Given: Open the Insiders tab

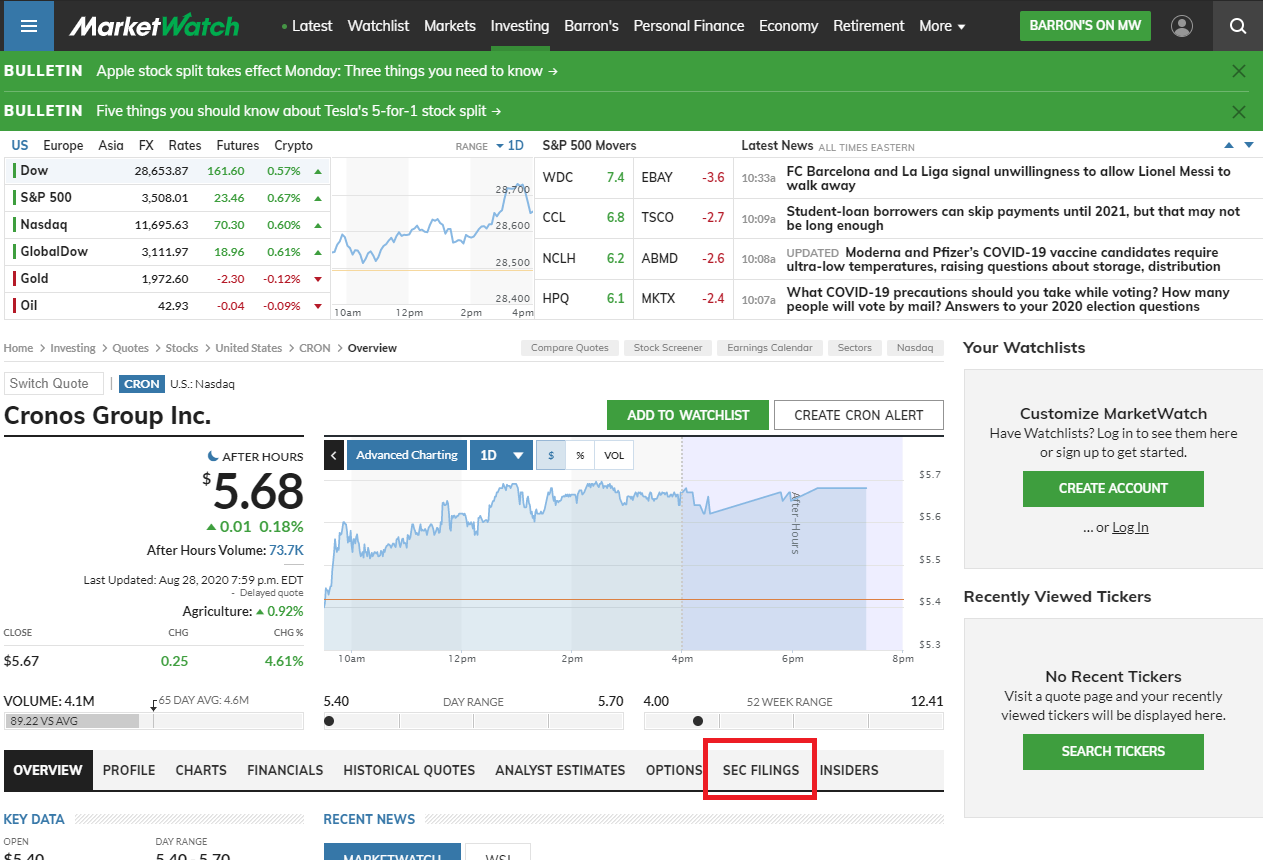Looking at the screenshot, I should 849,770.
